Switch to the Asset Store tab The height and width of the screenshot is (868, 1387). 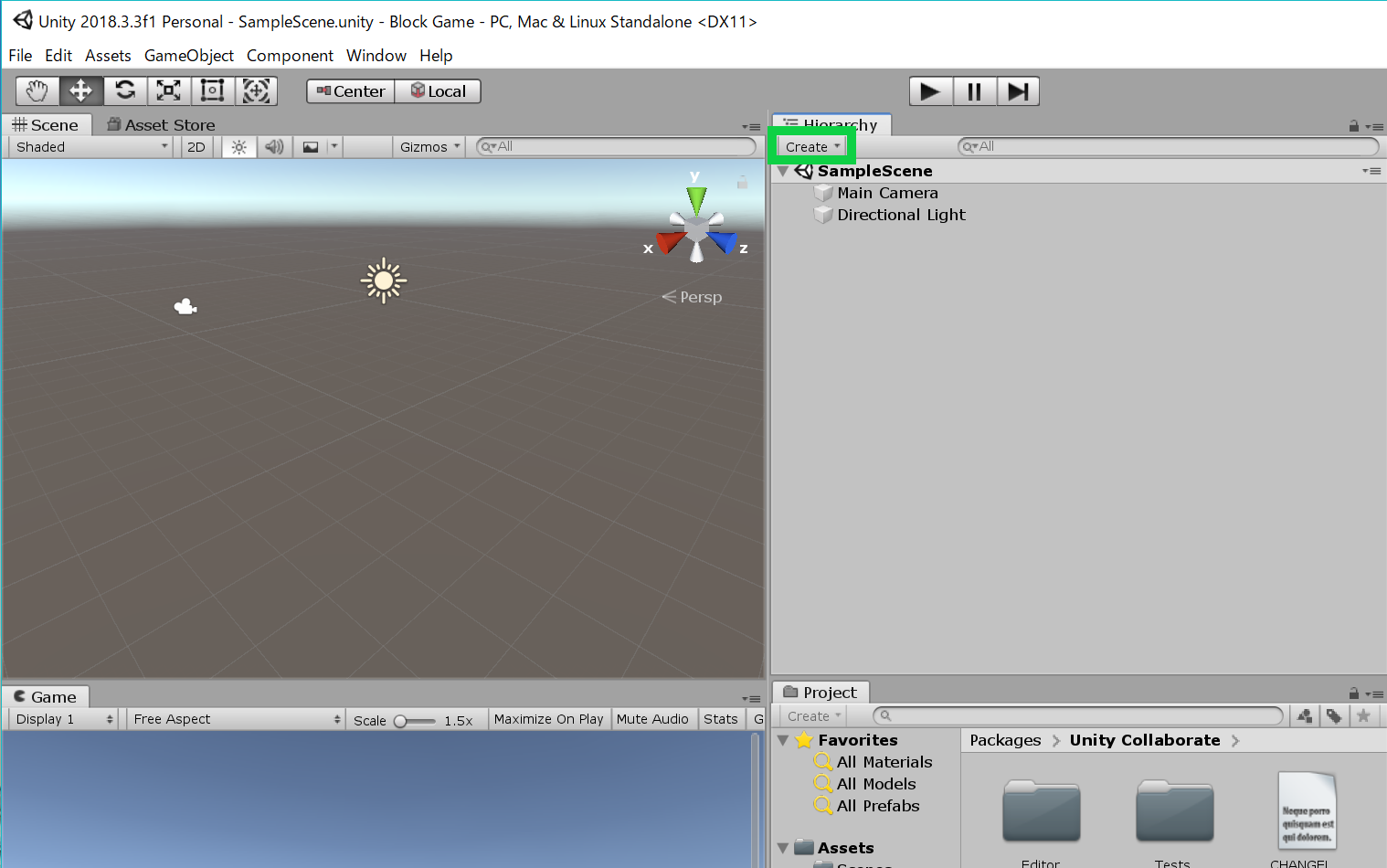pyautogui.click(x=162, y=125)
